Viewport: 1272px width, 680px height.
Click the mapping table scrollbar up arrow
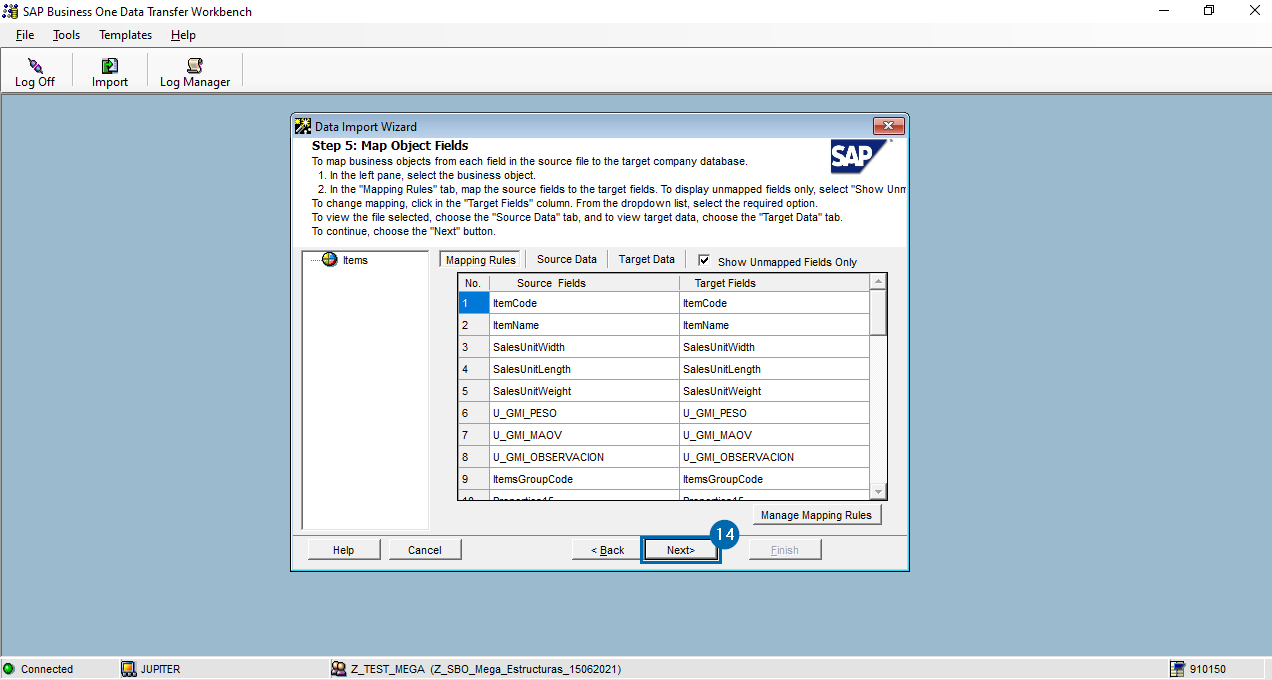point(878,281)
